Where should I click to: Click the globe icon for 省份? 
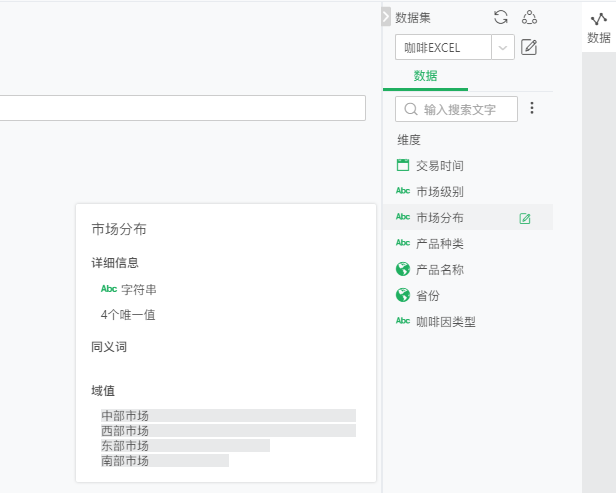[x=403, y=295]
